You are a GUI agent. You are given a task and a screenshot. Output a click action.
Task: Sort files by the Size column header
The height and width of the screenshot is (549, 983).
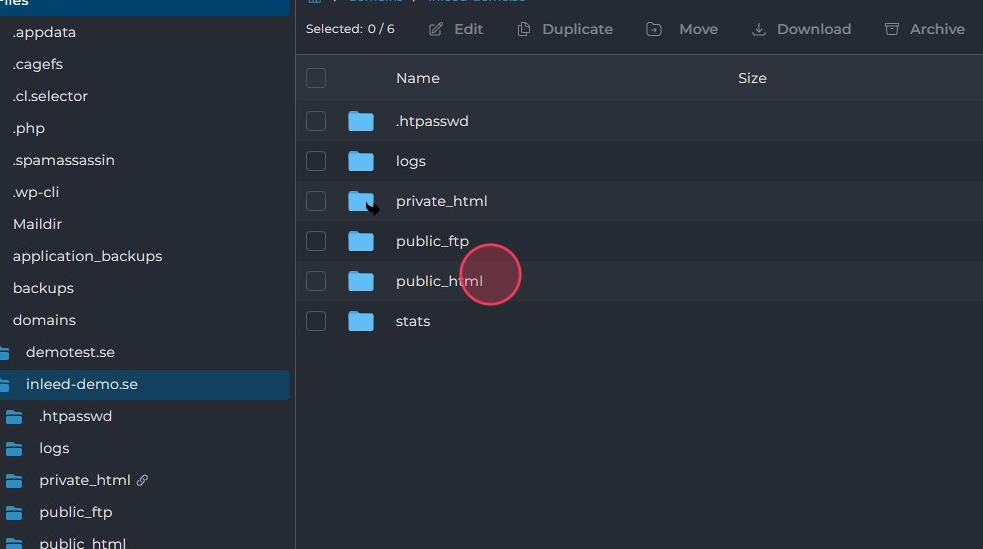click(x=752, y=78)
